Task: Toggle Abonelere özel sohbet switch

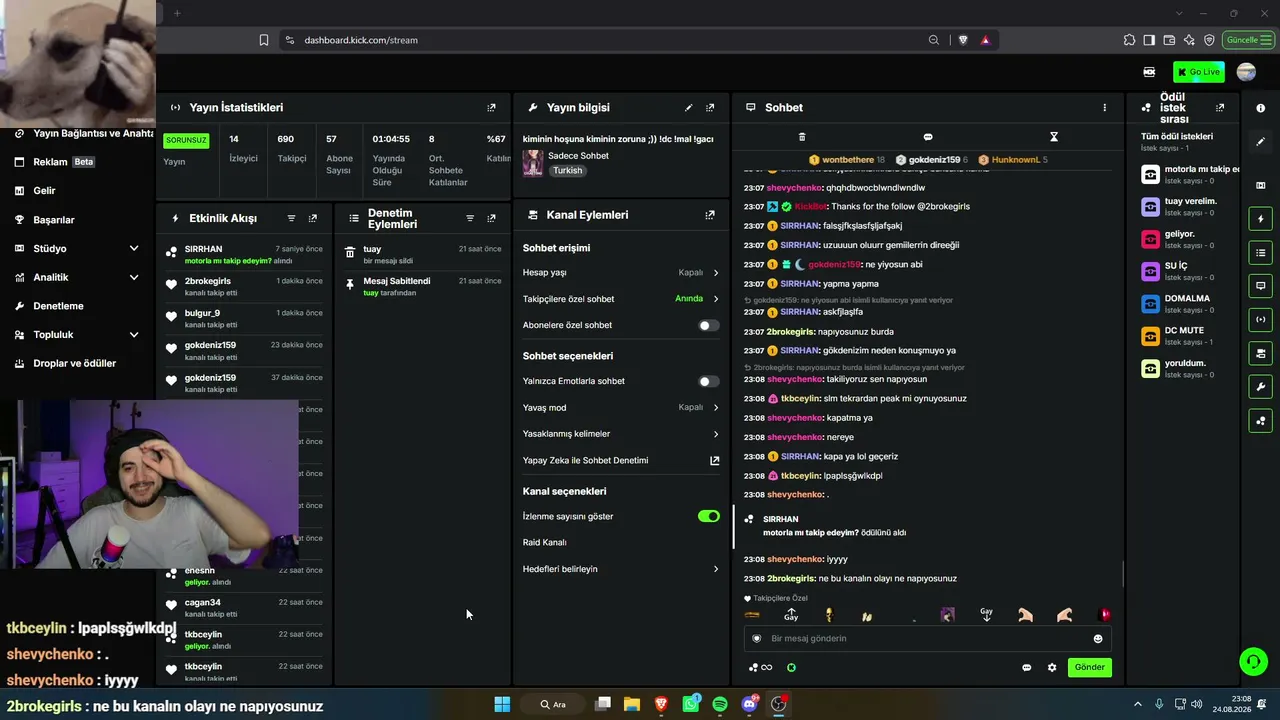Action: click(x=708, y=325)
